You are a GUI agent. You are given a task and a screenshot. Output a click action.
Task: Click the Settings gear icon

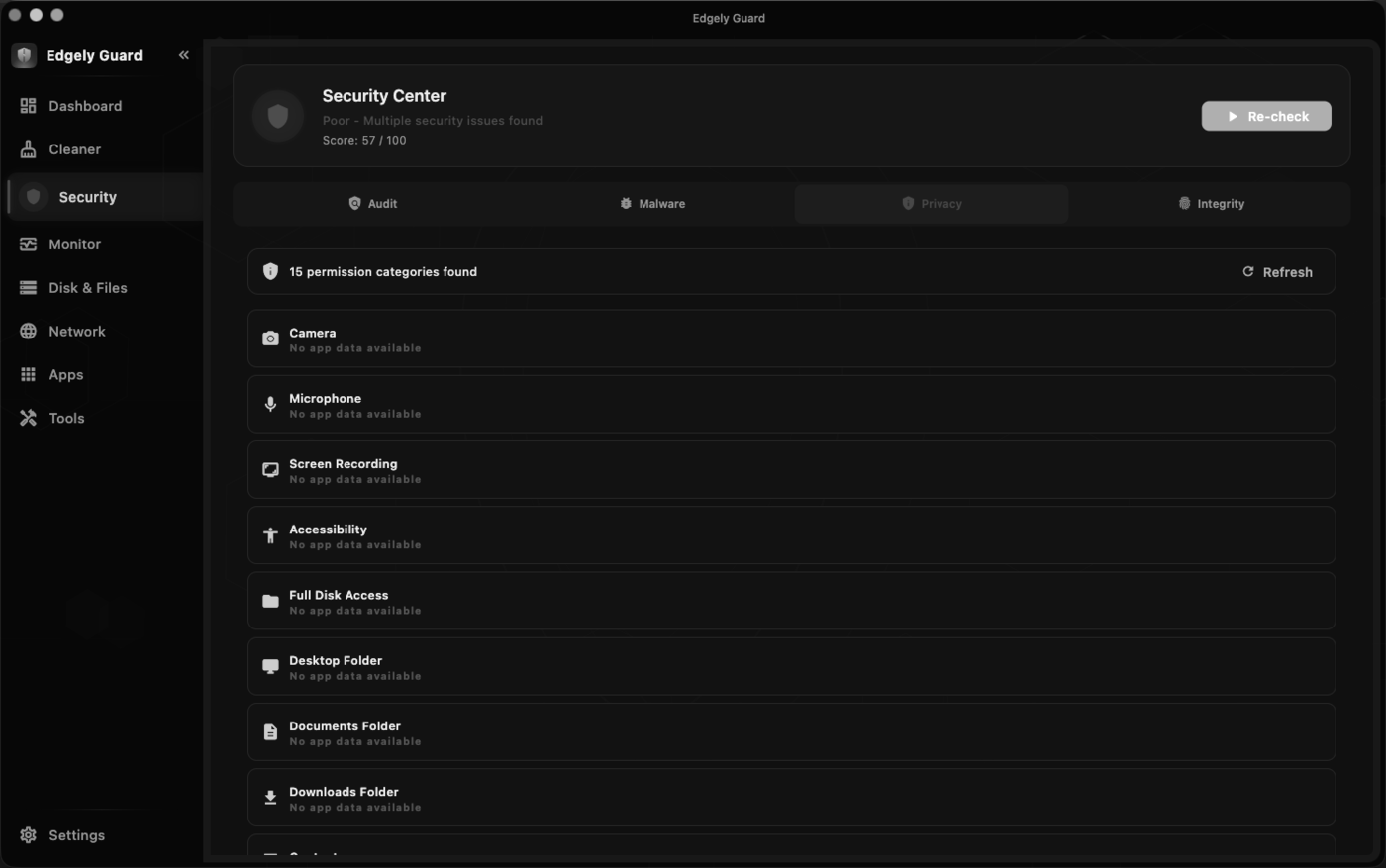(x=28, y=835)
